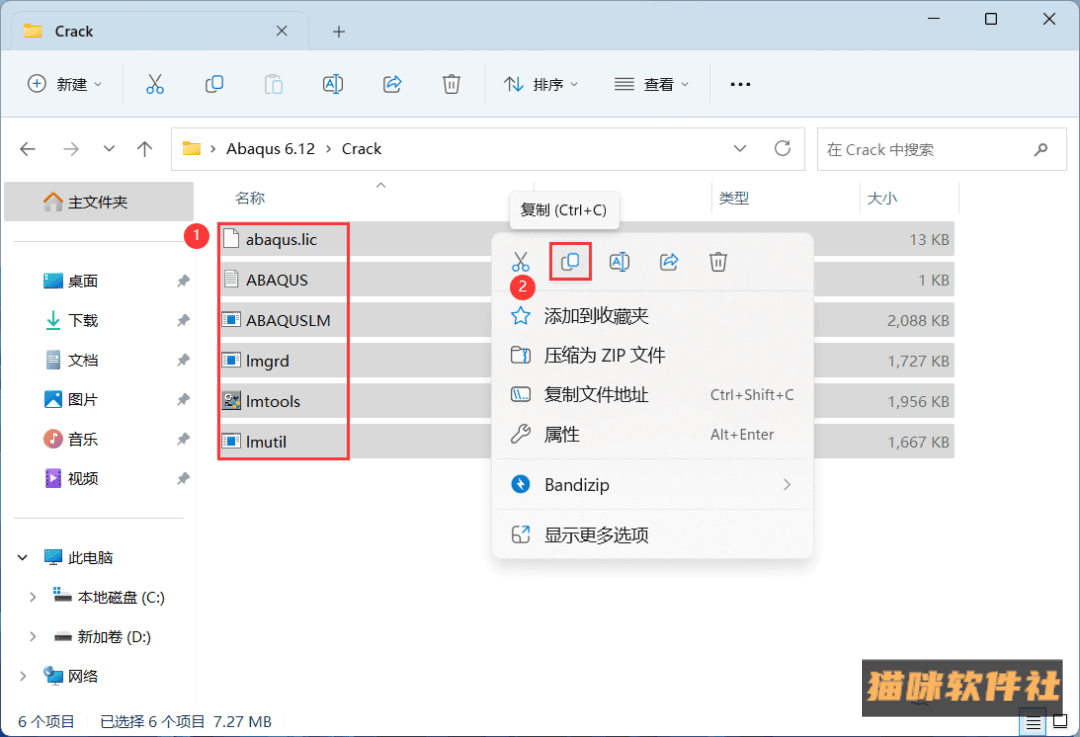The image size is (1080, 737).
Task: Click the search magnifier icon
Action: pos(1041,149)
